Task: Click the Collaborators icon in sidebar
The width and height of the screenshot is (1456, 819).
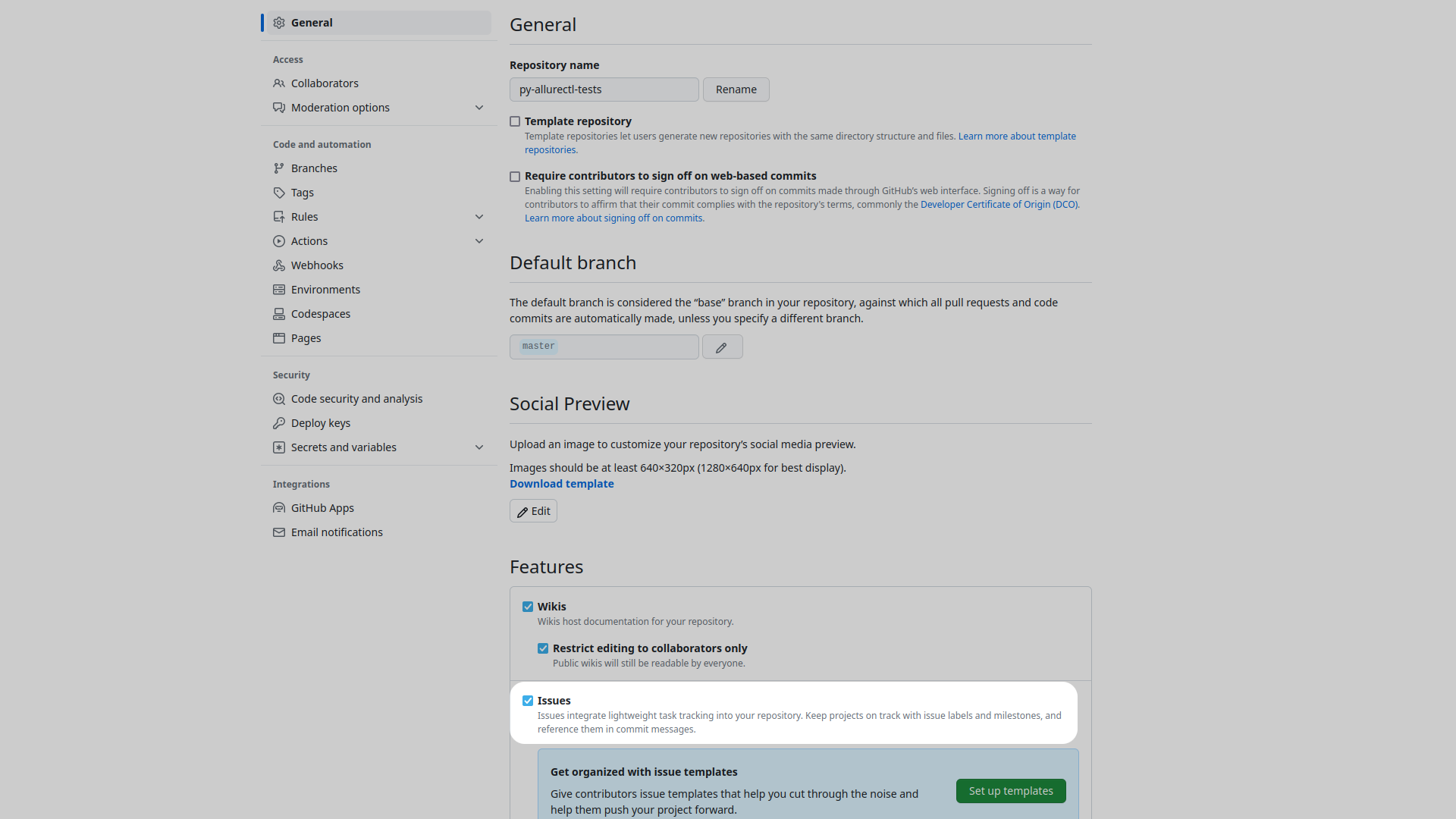Action: point(280,83)
